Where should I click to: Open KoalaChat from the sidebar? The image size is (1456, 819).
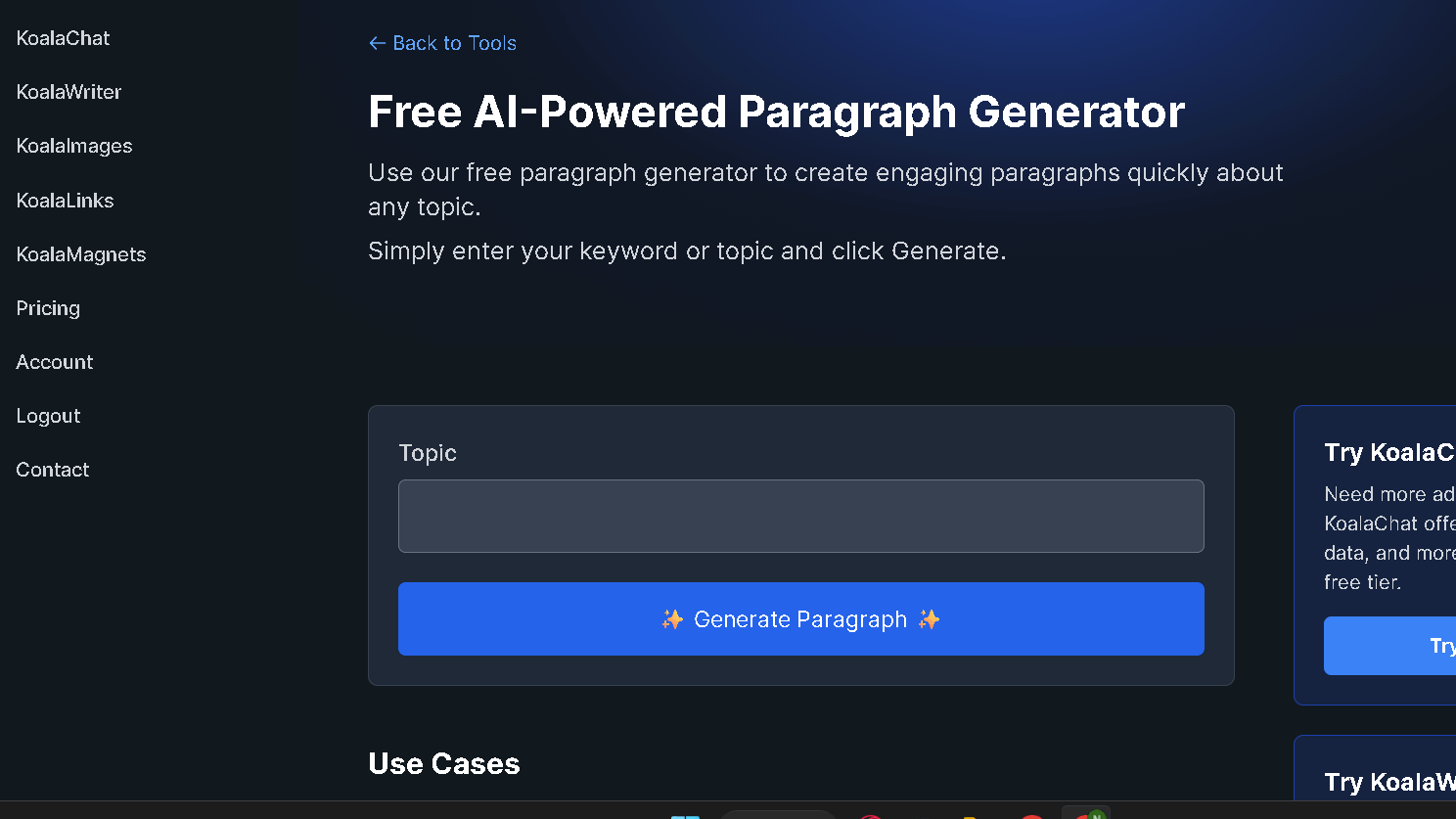coord(63,37)
